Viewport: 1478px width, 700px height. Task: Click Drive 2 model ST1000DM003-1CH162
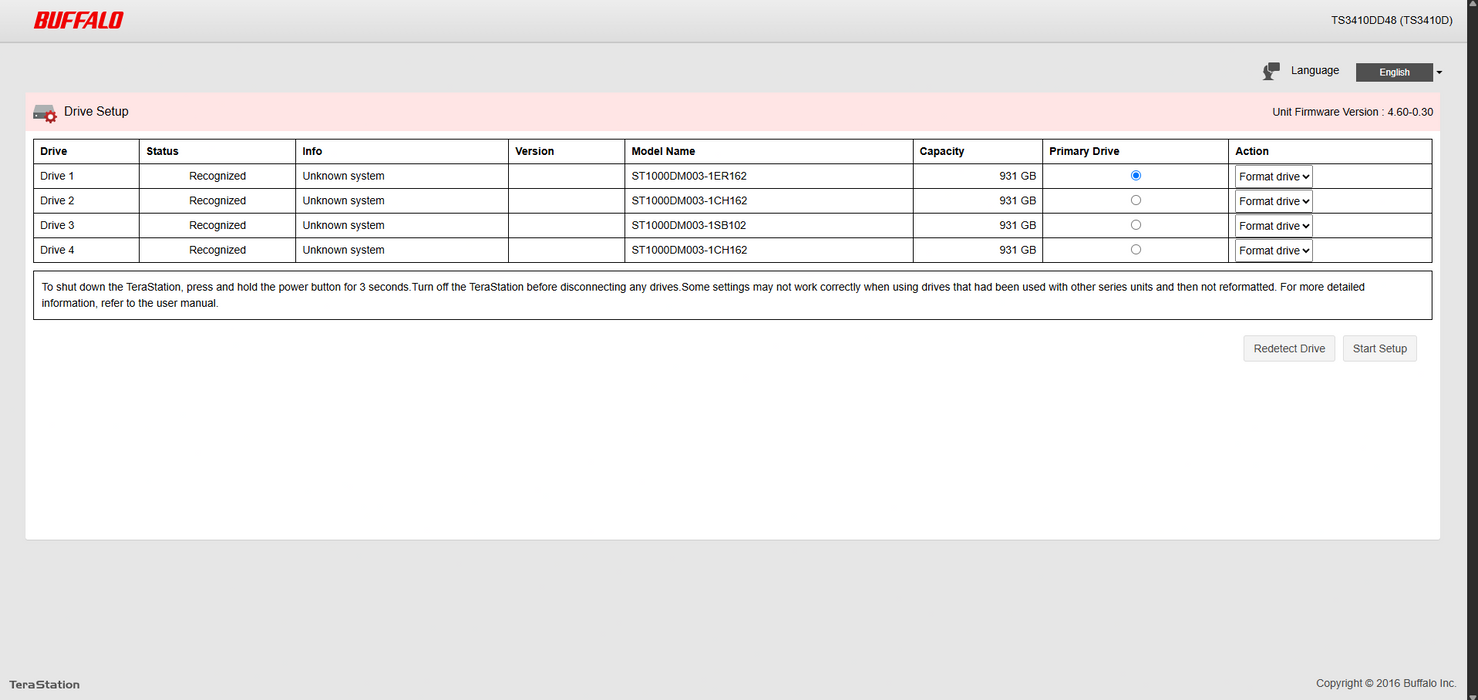tap(689, 201)
